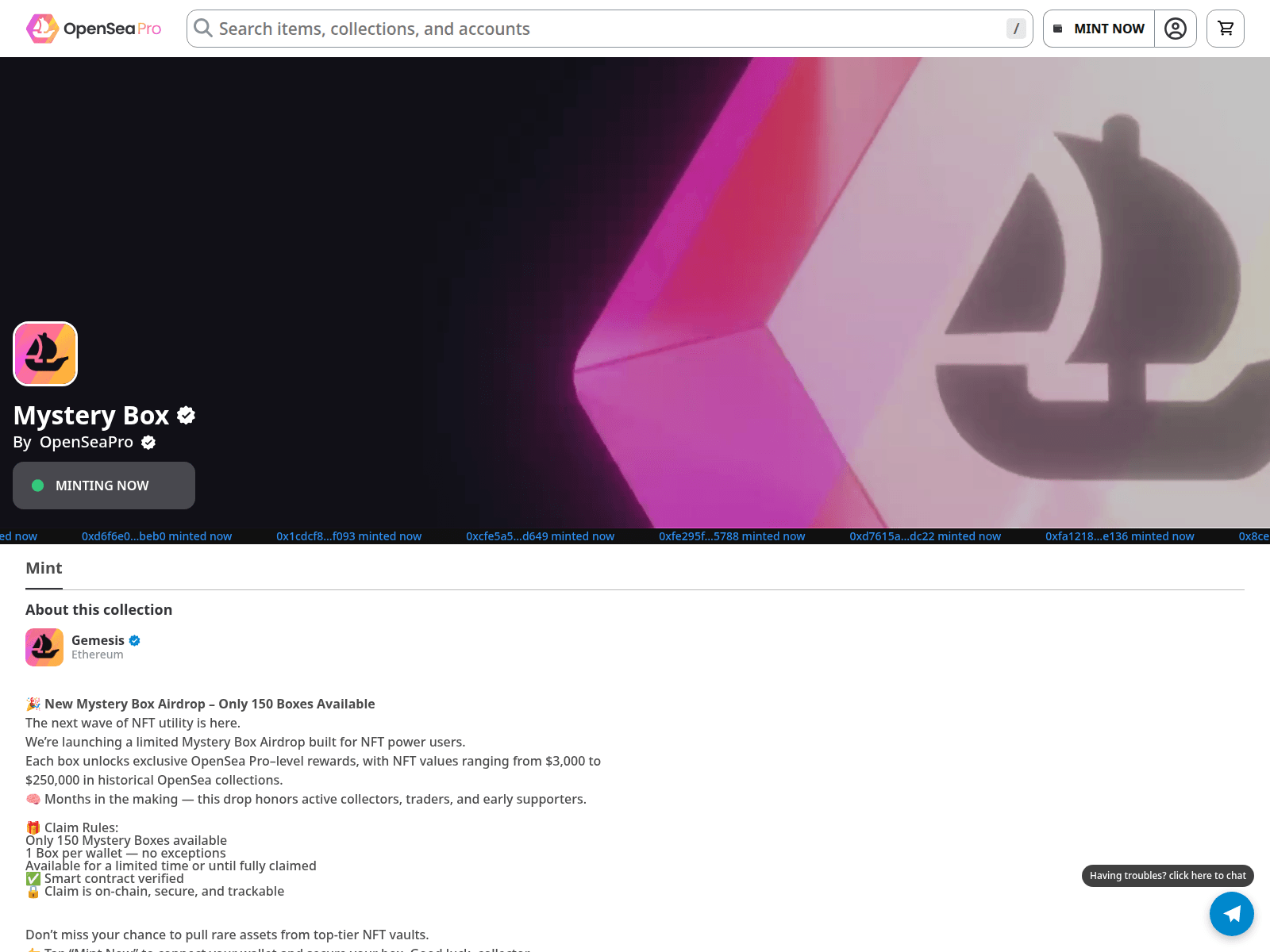Click the Gemesis blue verified checkmark
Viewport: 1270px width, 952px height.
135,640
